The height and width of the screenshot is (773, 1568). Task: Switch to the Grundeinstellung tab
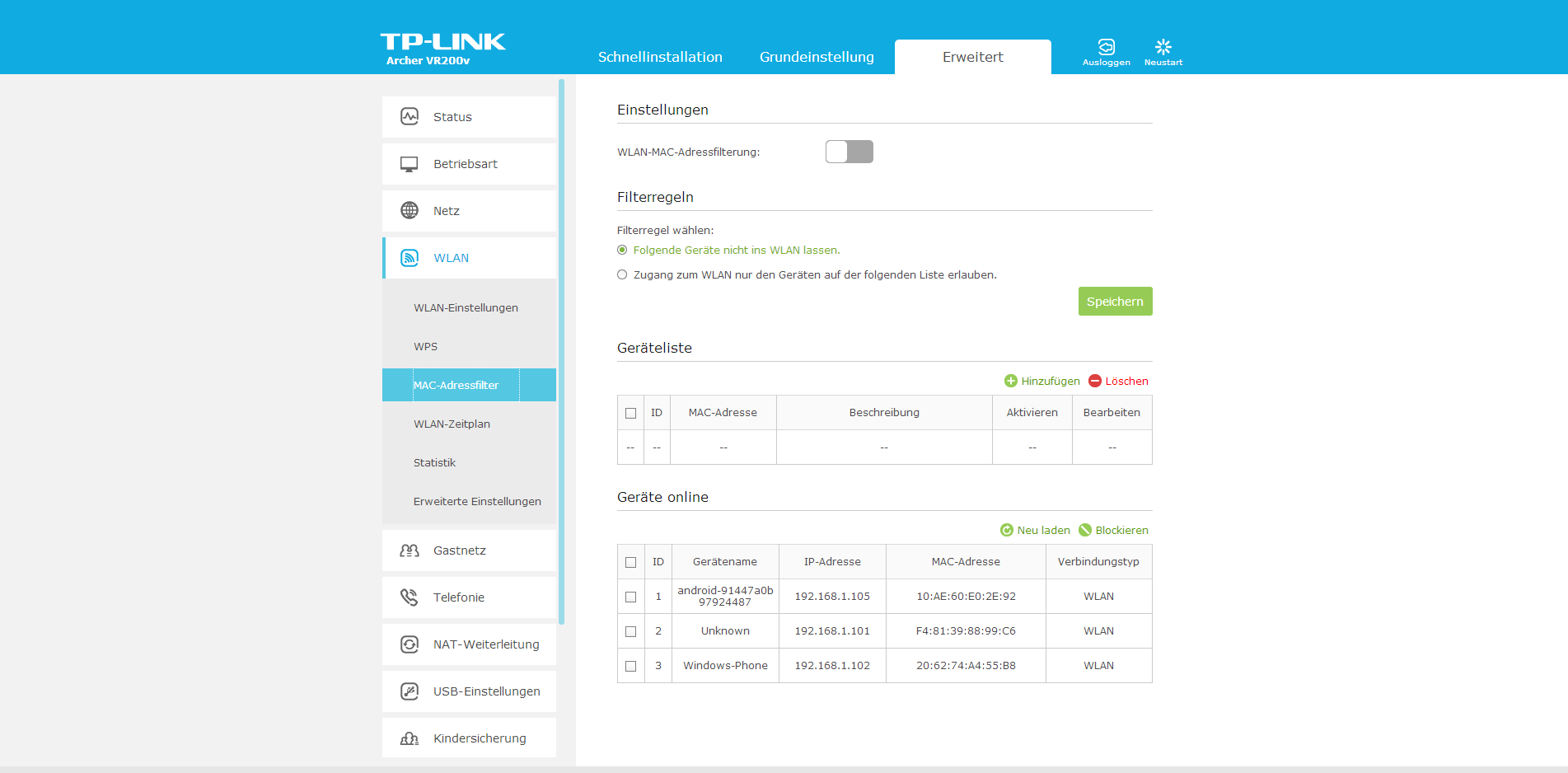817,57
